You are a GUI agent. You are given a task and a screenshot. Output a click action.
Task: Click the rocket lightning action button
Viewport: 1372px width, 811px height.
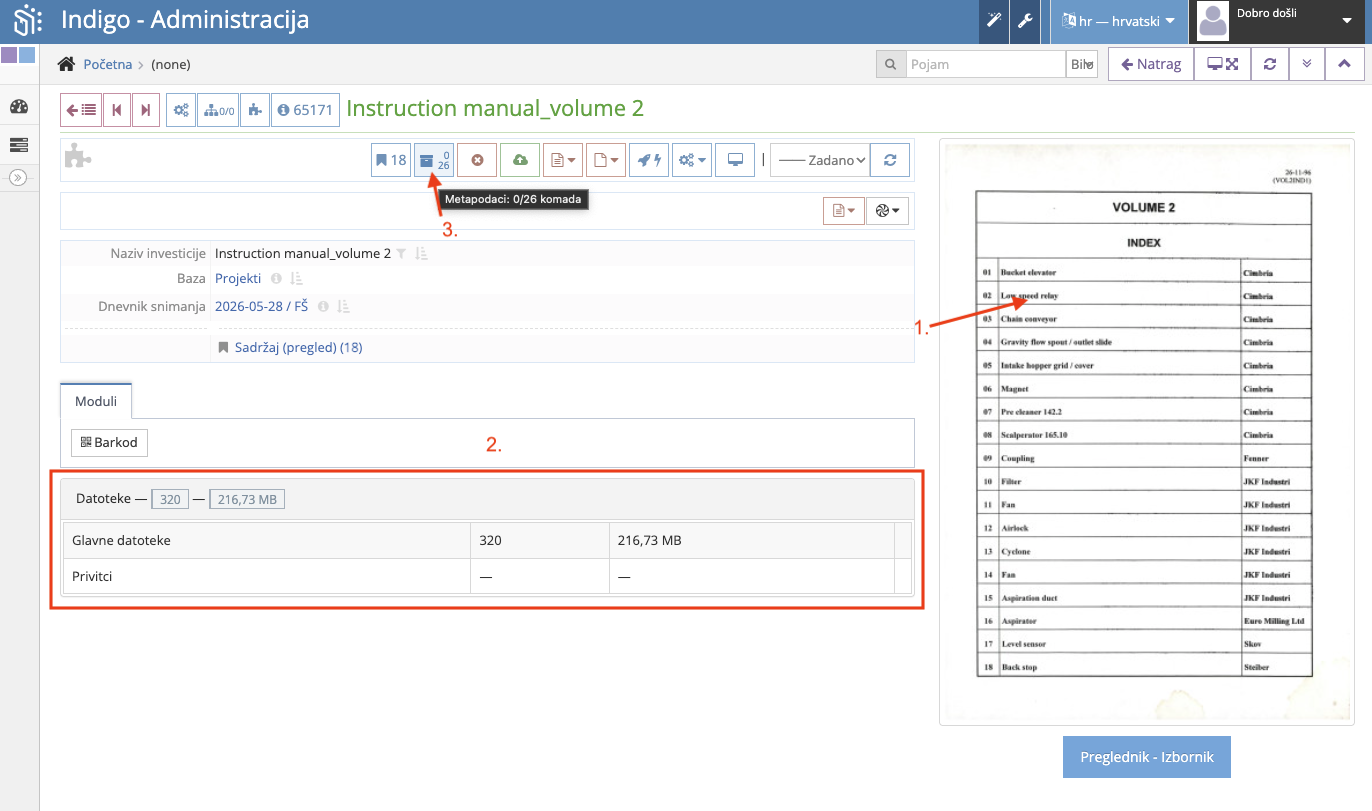coord(649,160)
